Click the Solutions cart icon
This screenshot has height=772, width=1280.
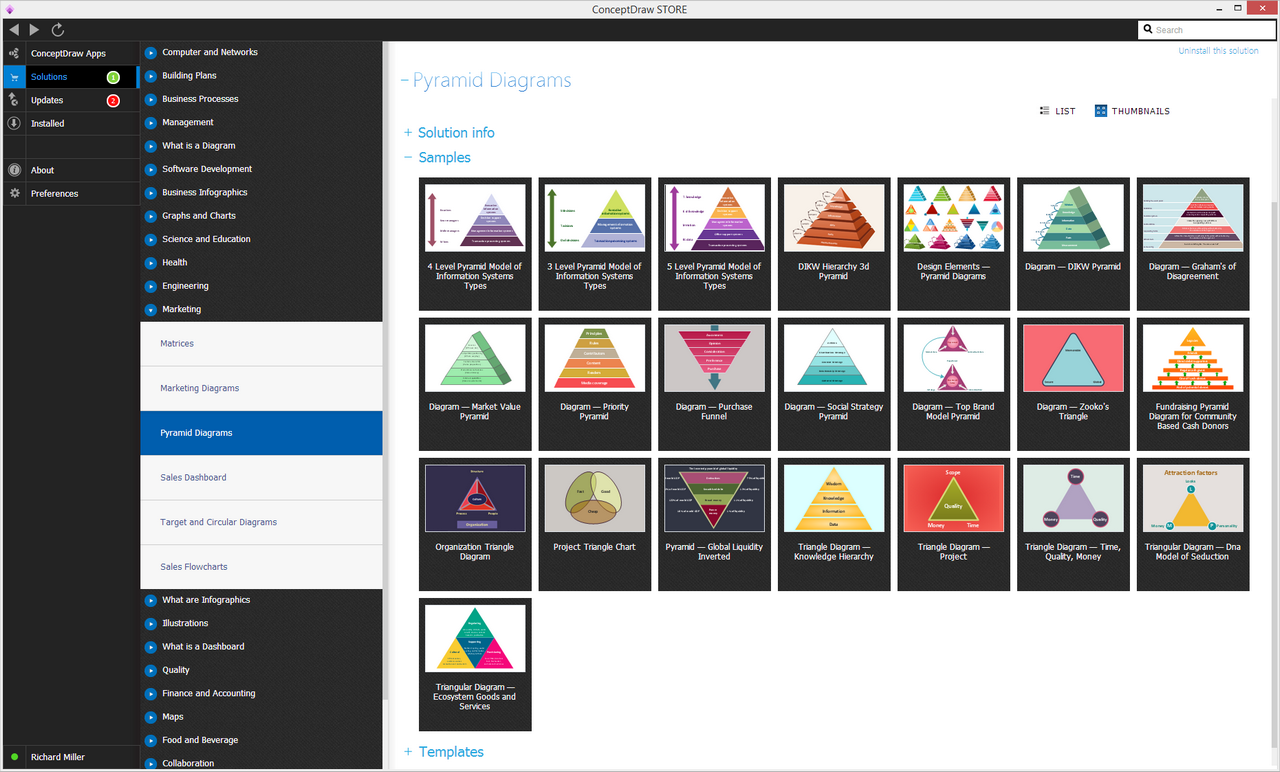tap(14, 77)
